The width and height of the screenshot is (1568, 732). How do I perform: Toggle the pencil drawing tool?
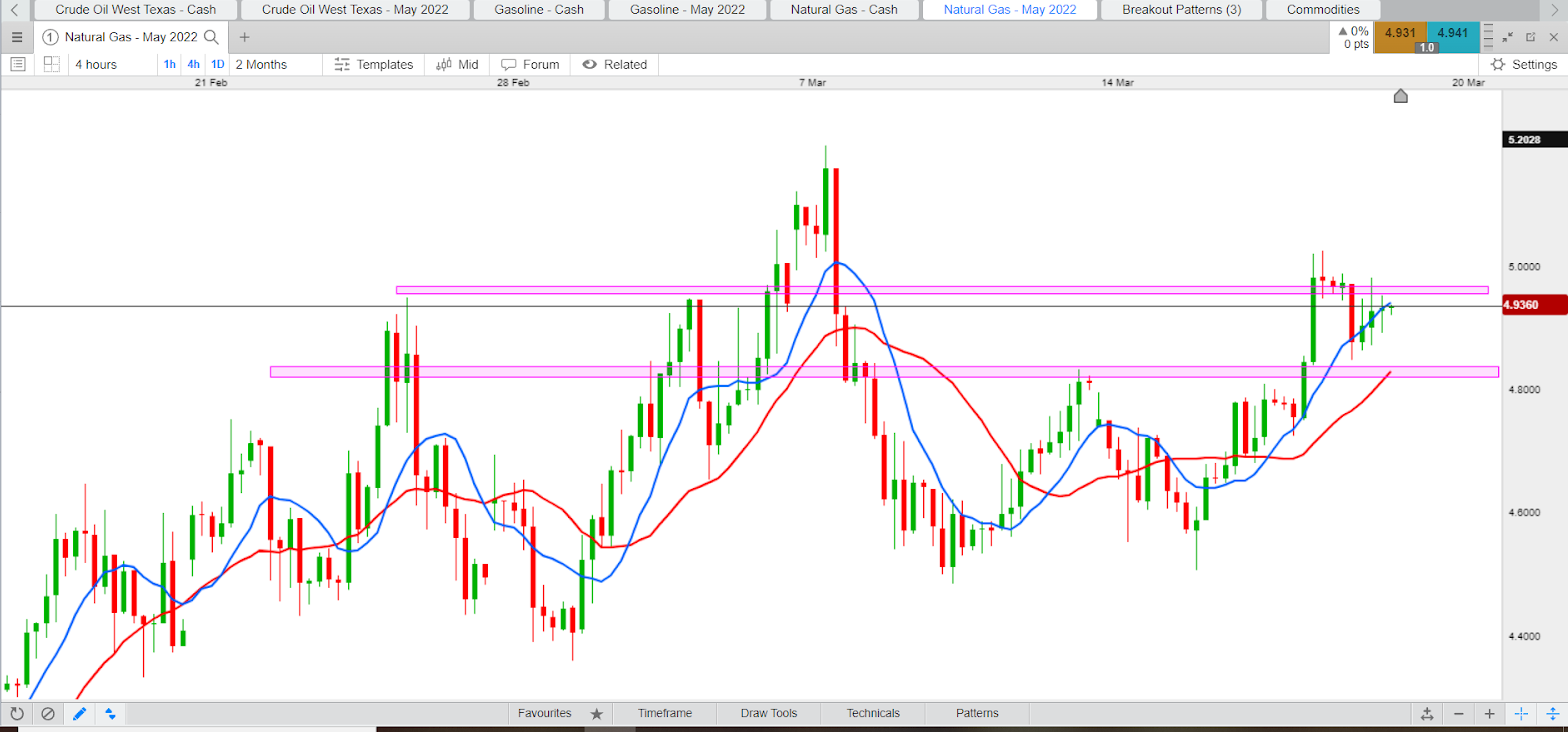point(79,714)
